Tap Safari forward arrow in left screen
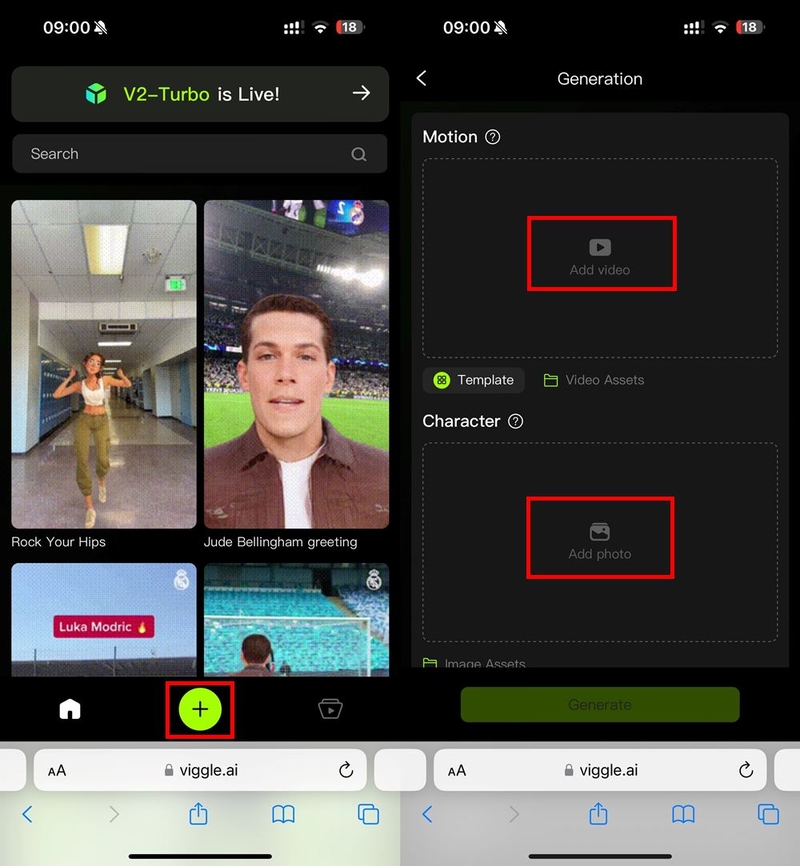This screenshot has height=866, width=800. point(114,814)
